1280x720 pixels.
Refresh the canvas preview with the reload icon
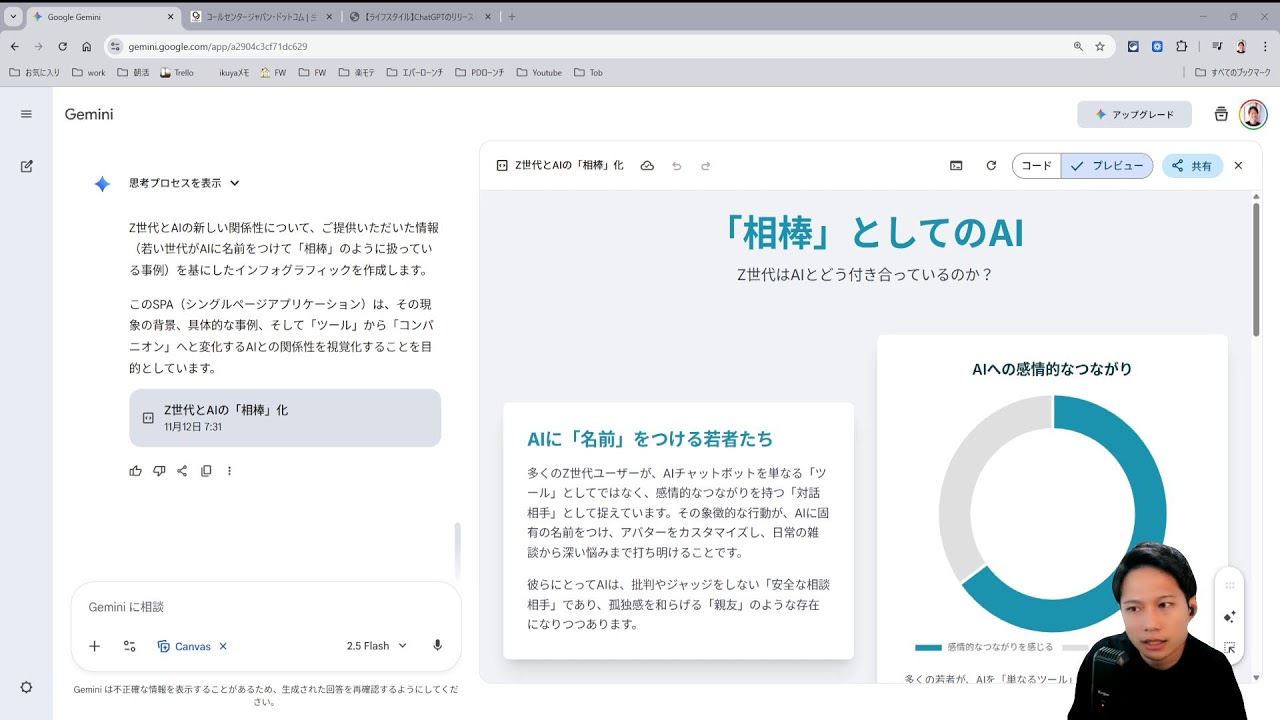(x=991, y=166)
